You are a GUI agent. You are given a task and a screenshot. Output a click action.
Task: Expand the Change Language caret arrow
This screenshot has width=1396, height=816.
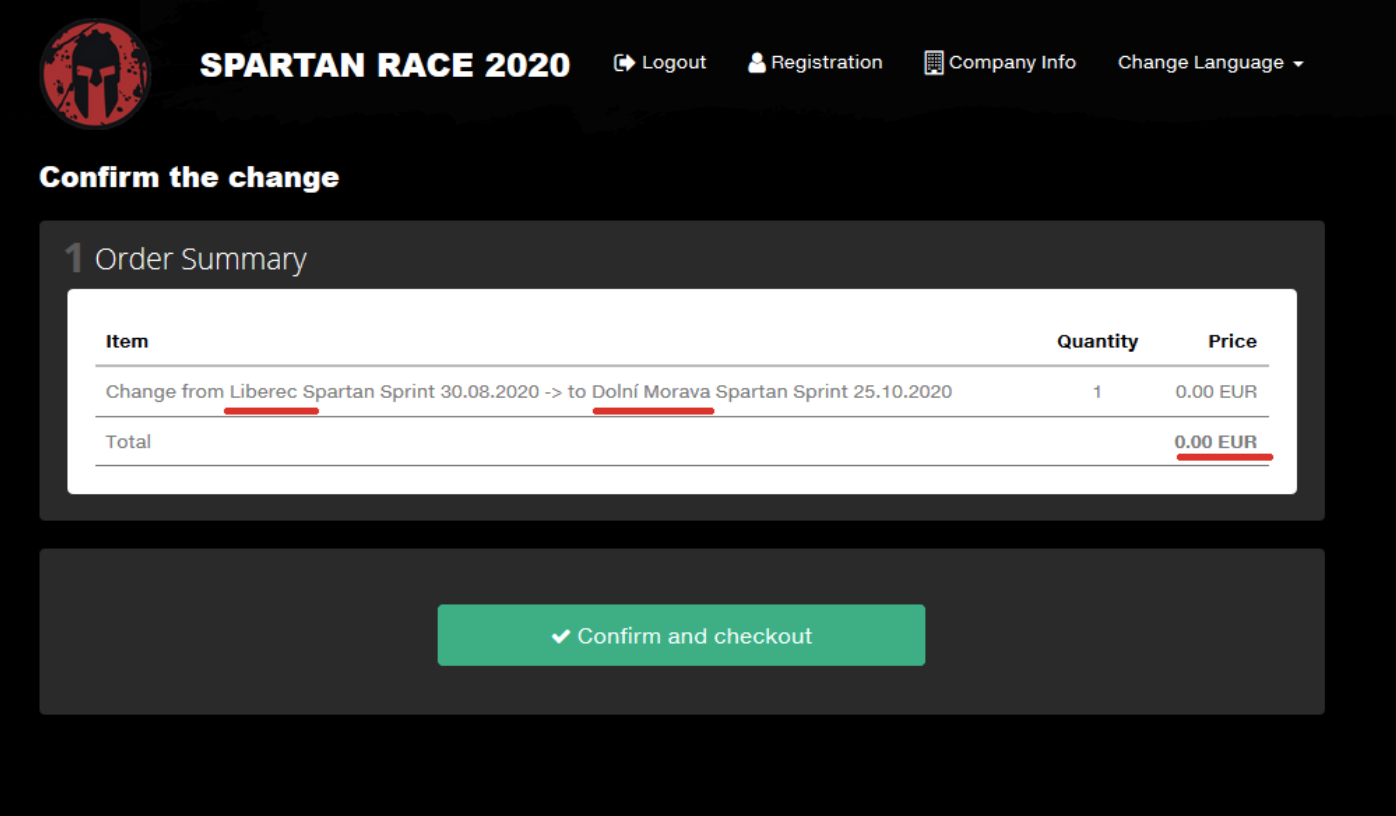click(1298, 64)
